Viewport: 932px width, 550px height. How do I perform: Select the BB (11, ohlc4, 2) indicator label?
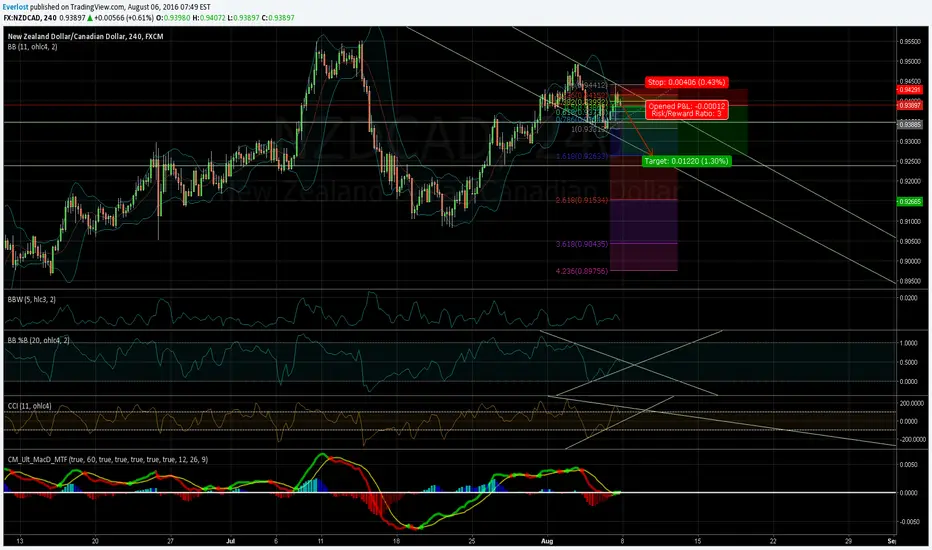[33, 46]
